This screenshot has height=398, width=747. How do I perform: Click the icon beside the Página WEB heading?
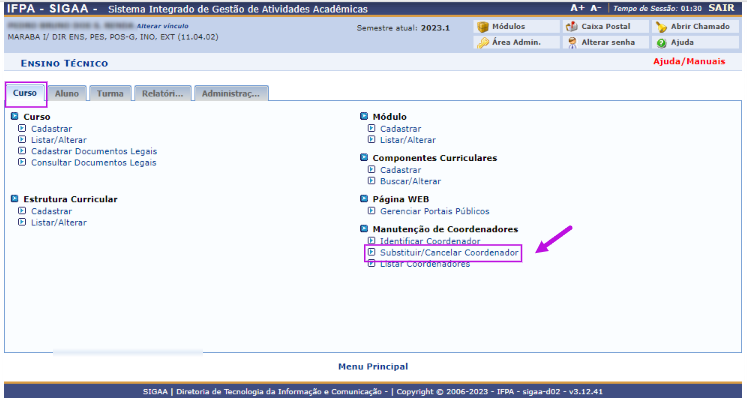(364, 198)
